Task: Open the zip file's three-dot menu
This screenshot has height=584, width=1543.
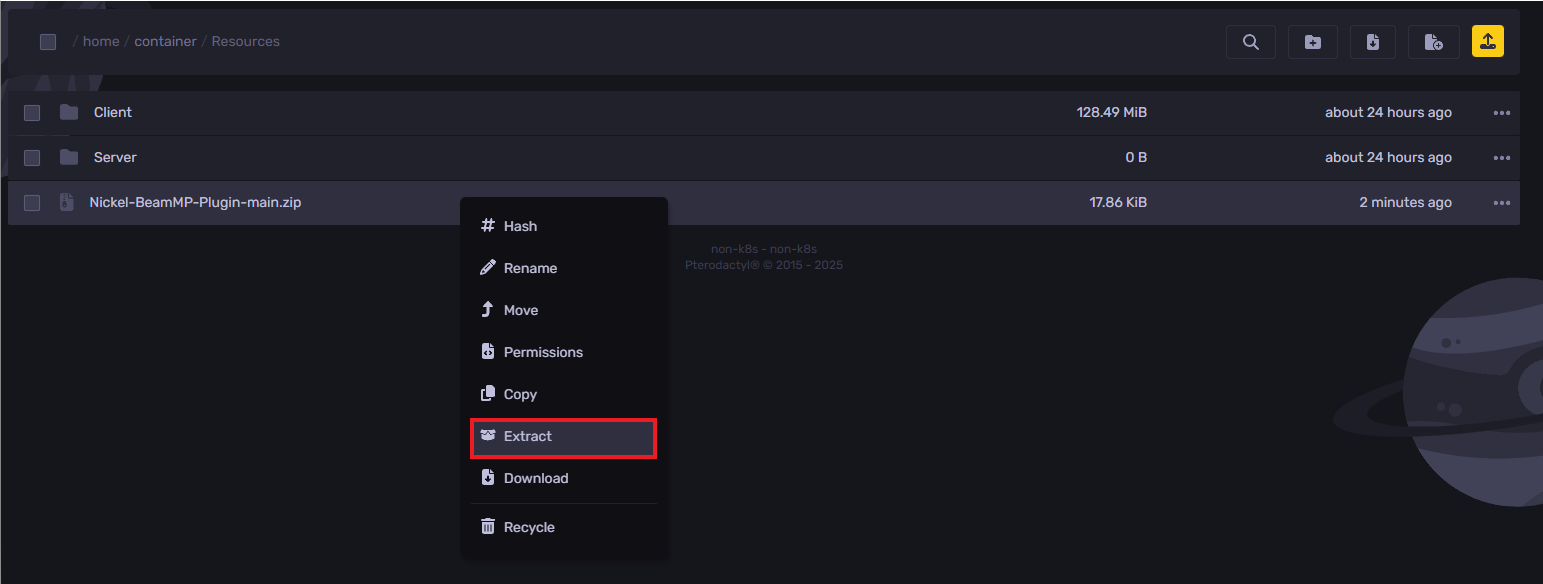Action: 1501,203
